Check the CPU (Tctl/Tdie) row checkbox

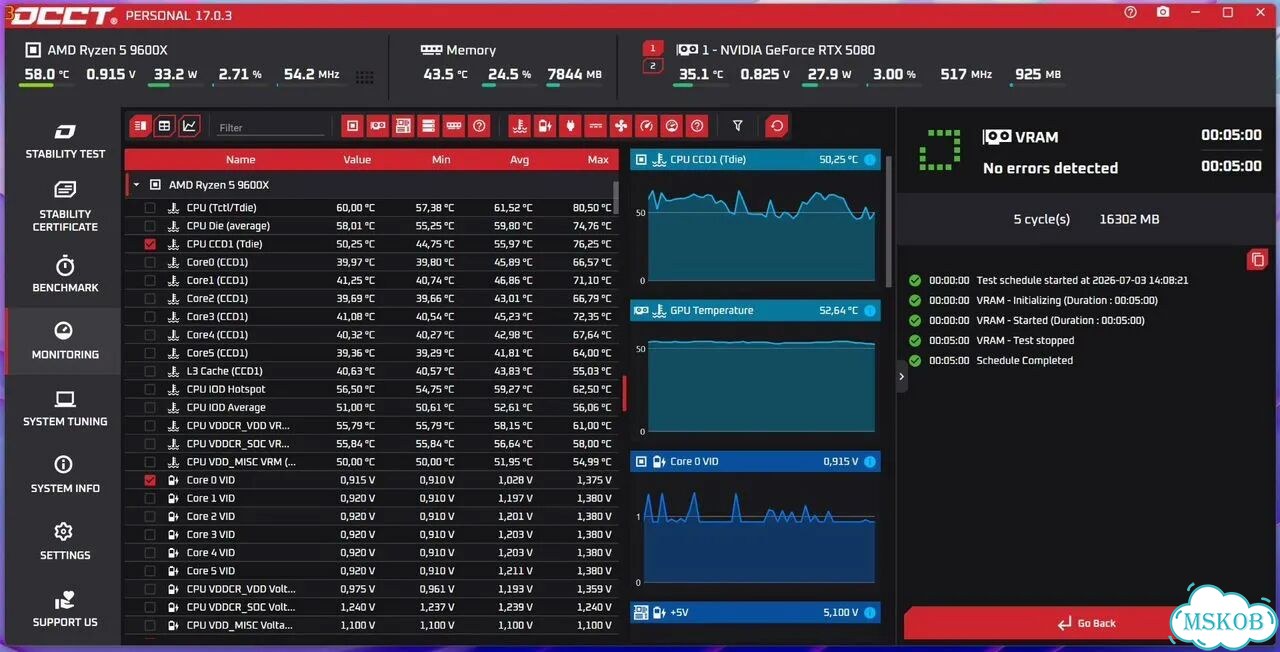[150, 208]
